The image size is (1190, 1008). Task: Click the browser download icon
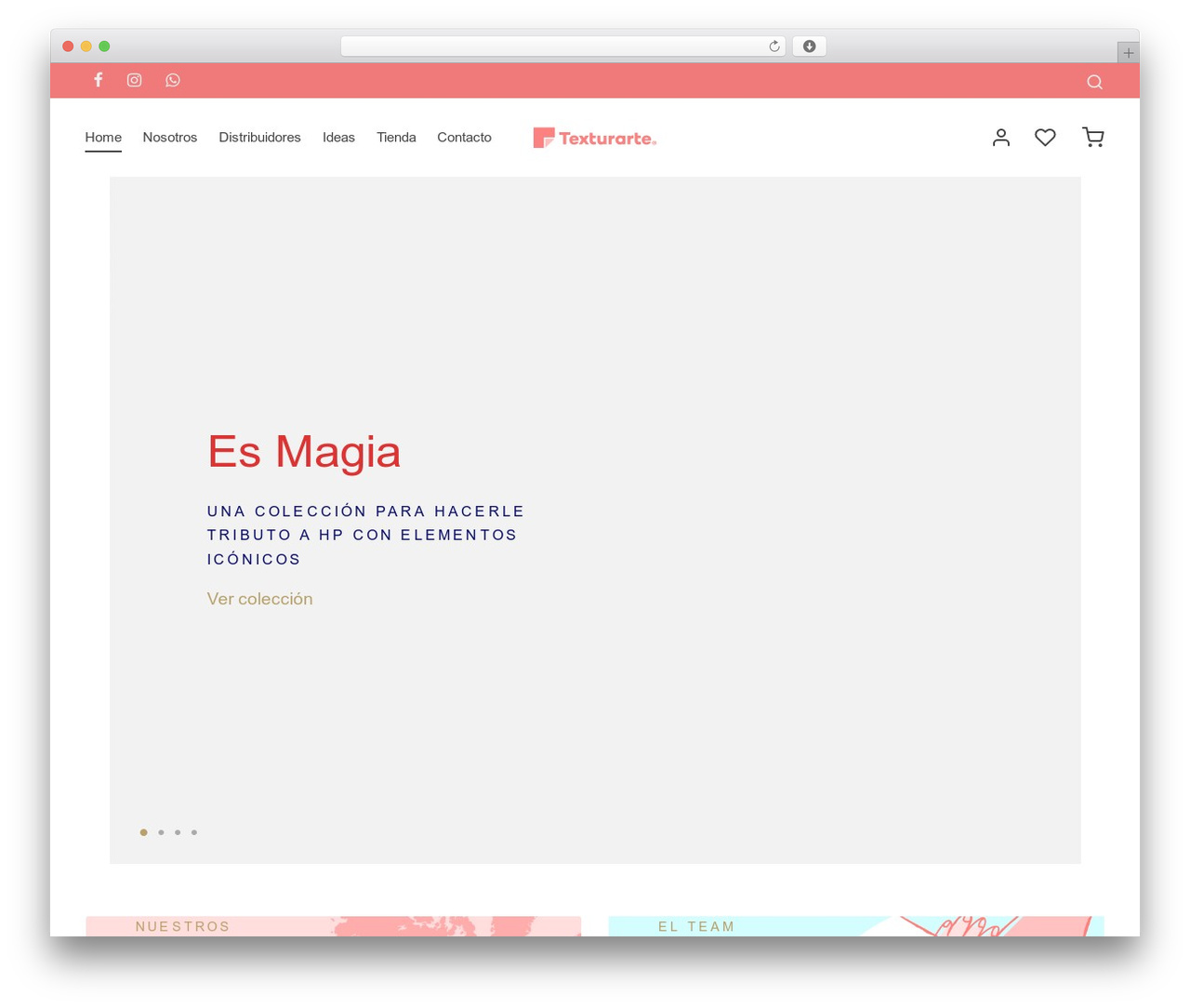click(x=809, y=46)
